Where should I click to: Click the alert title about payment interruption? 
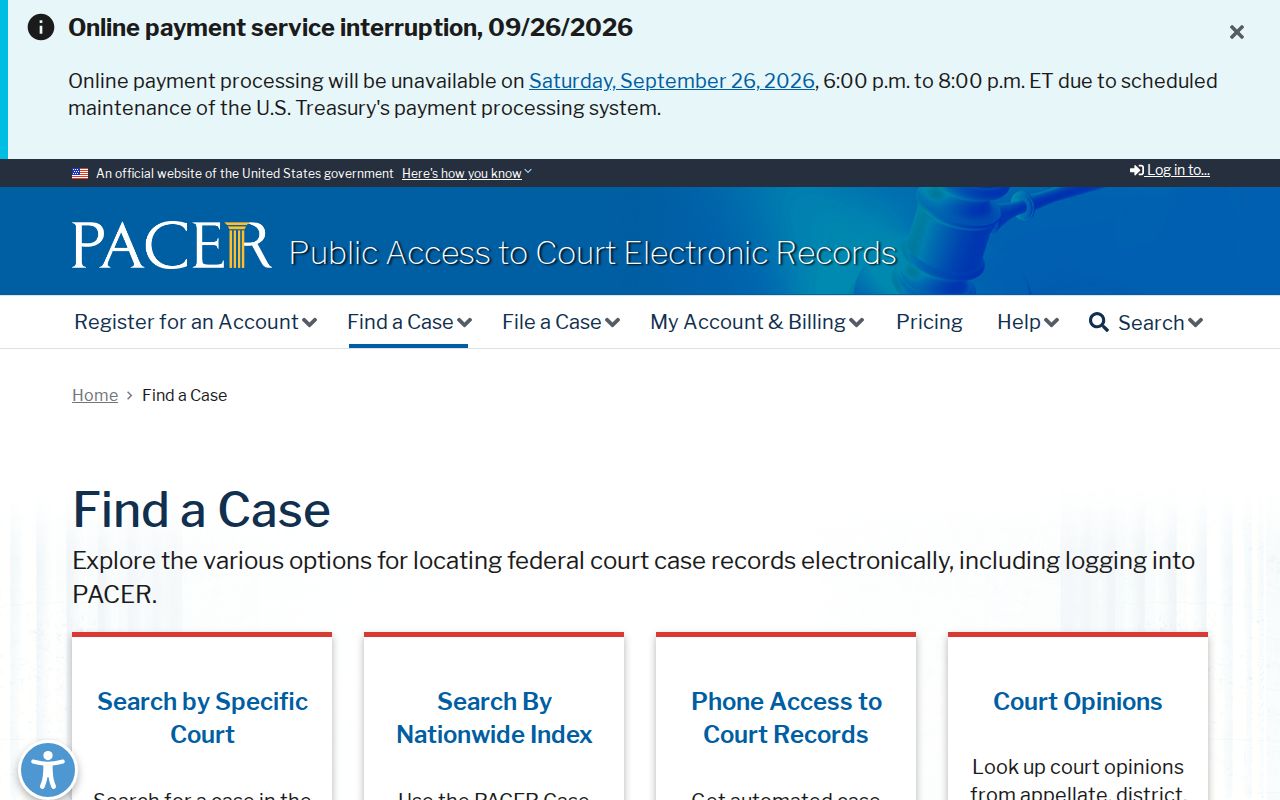click(350, 27)
